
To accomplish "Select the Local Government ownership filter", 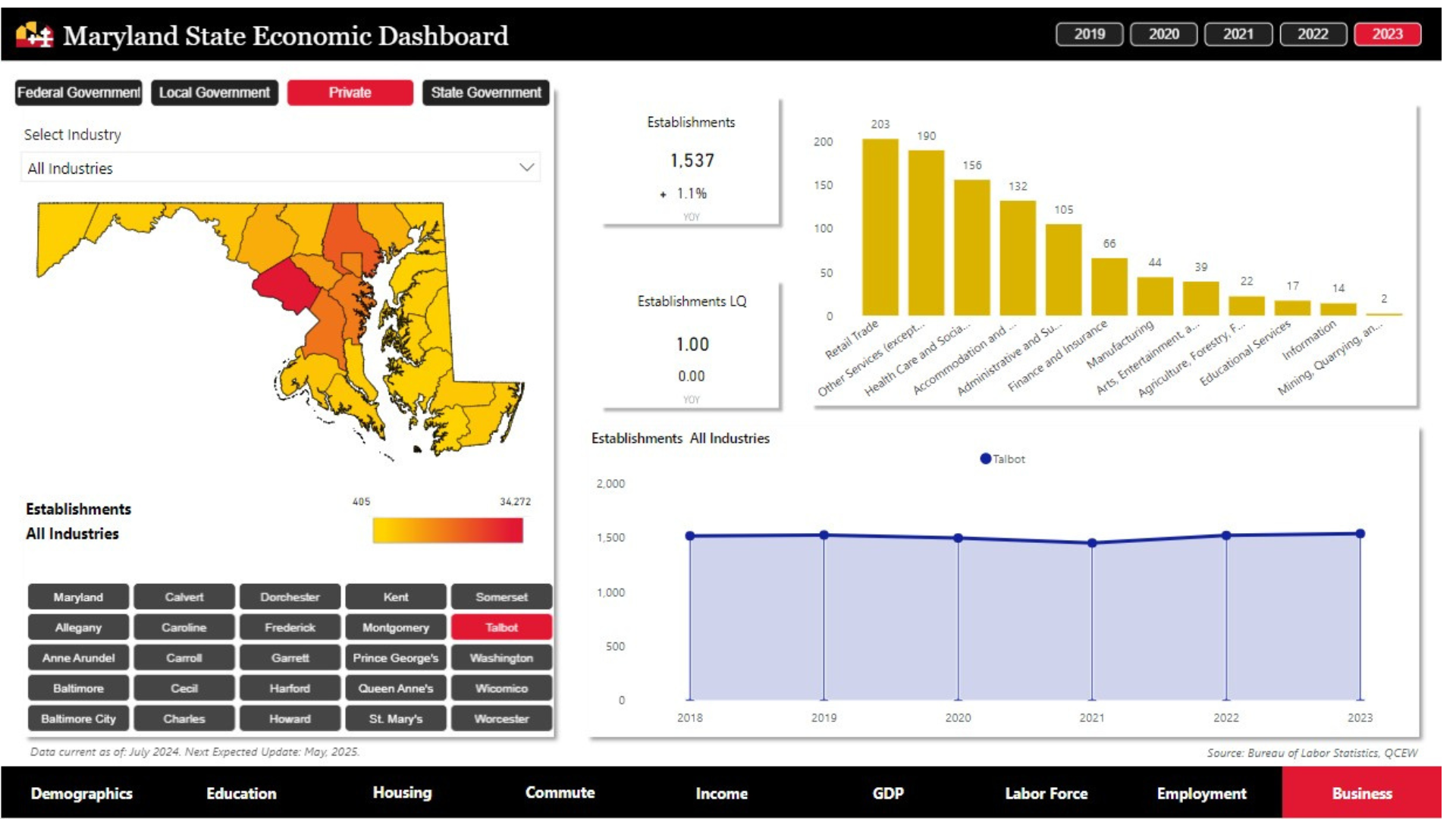I will tap(214, 93).
